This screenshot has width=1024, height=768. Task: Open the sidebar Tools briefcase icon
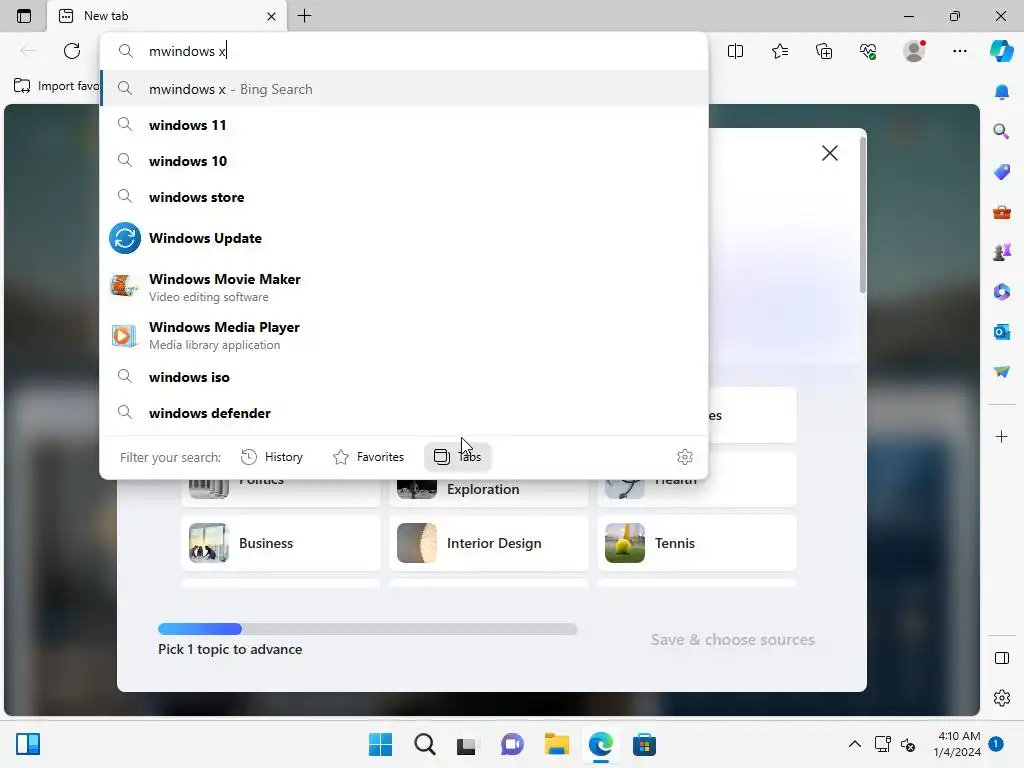pyautogui.click(x=1002, y=212)
